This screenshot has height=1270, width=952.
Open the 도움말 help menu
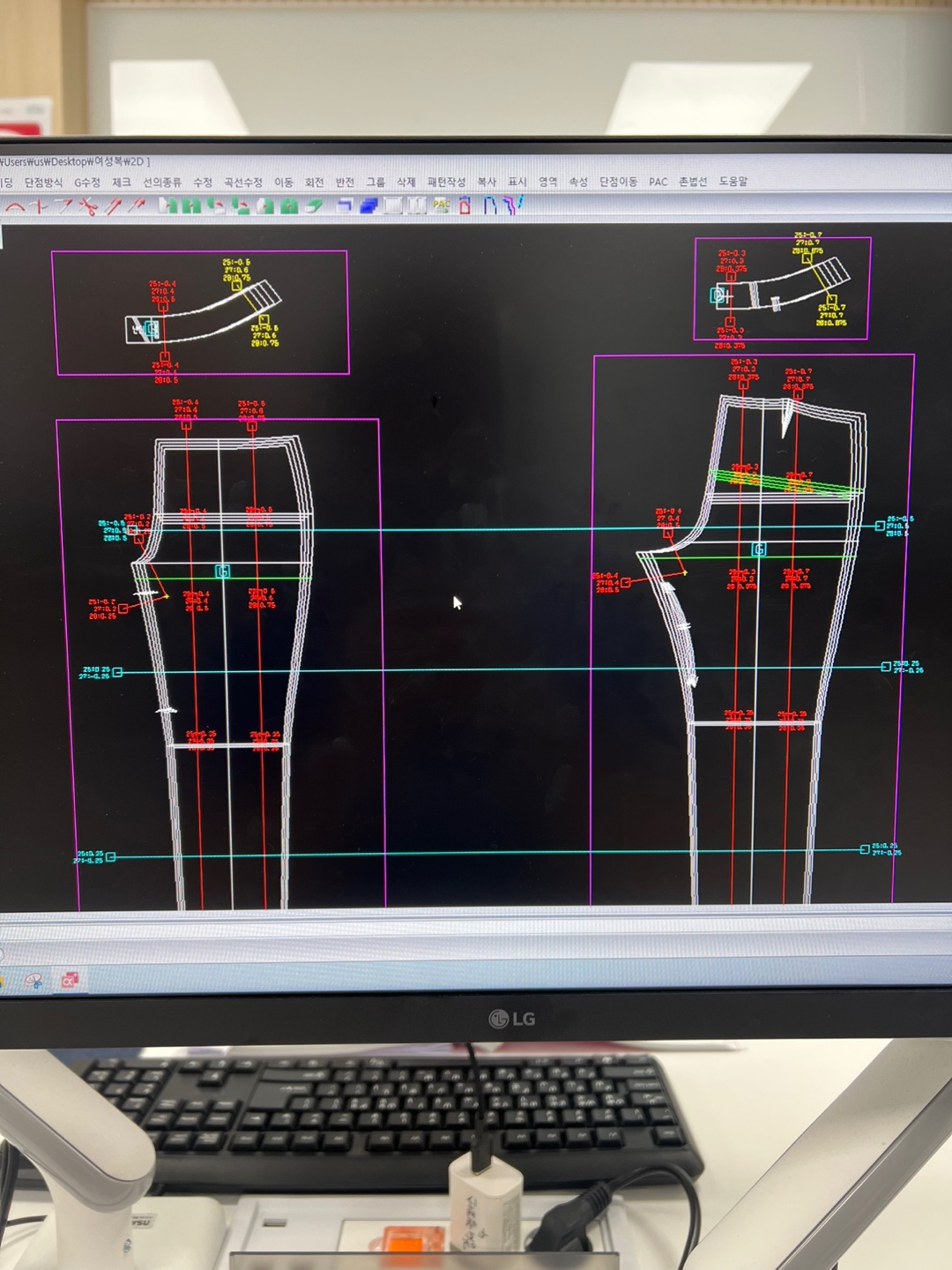(733, 182)
